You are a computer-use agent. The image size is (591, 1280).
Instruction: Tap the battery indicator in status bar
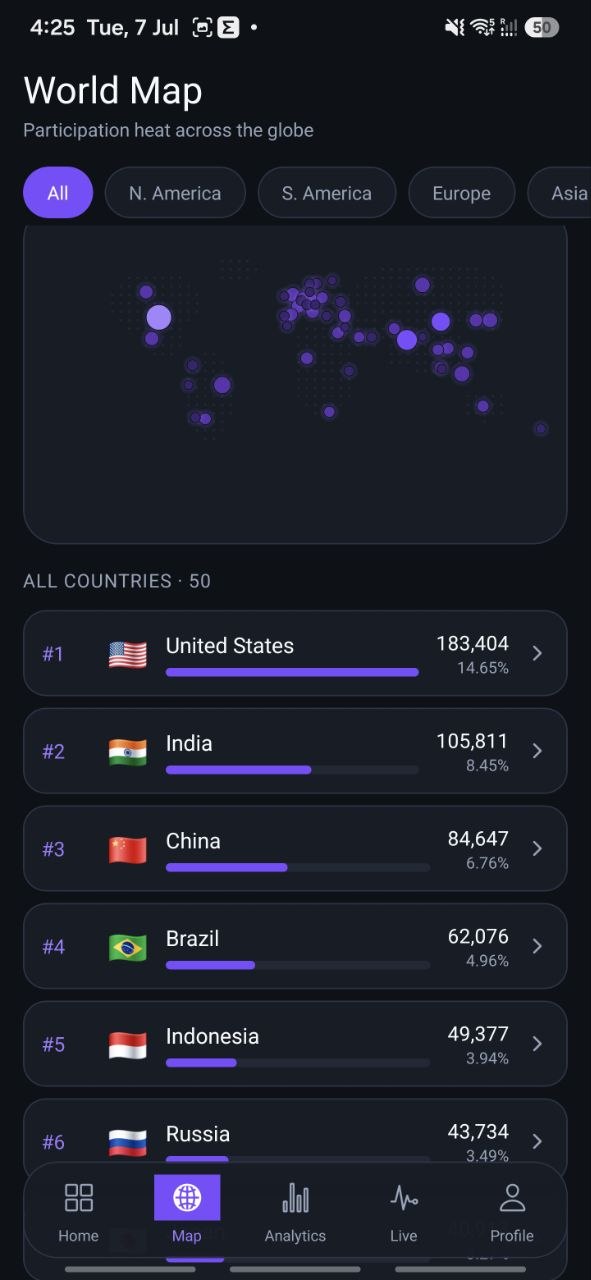[x=542, y=28]
